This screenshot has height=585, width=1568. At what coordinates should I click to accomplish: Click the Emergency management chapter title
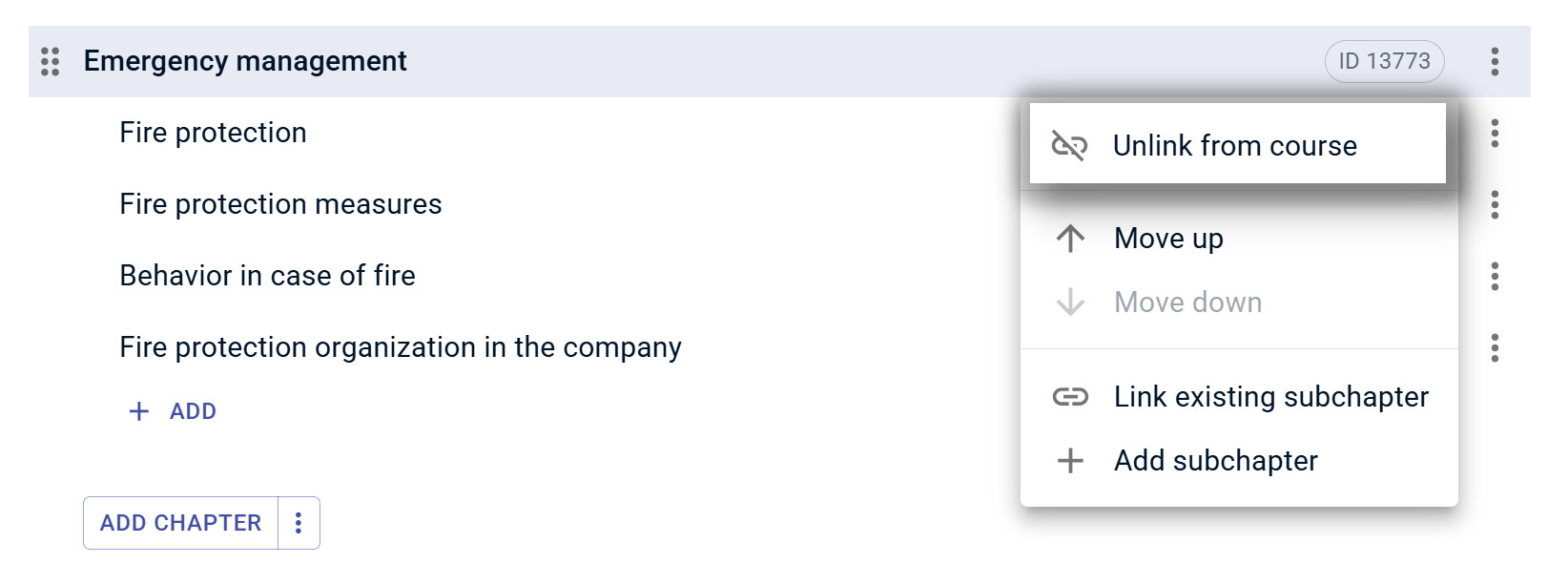tap(246, 61)
